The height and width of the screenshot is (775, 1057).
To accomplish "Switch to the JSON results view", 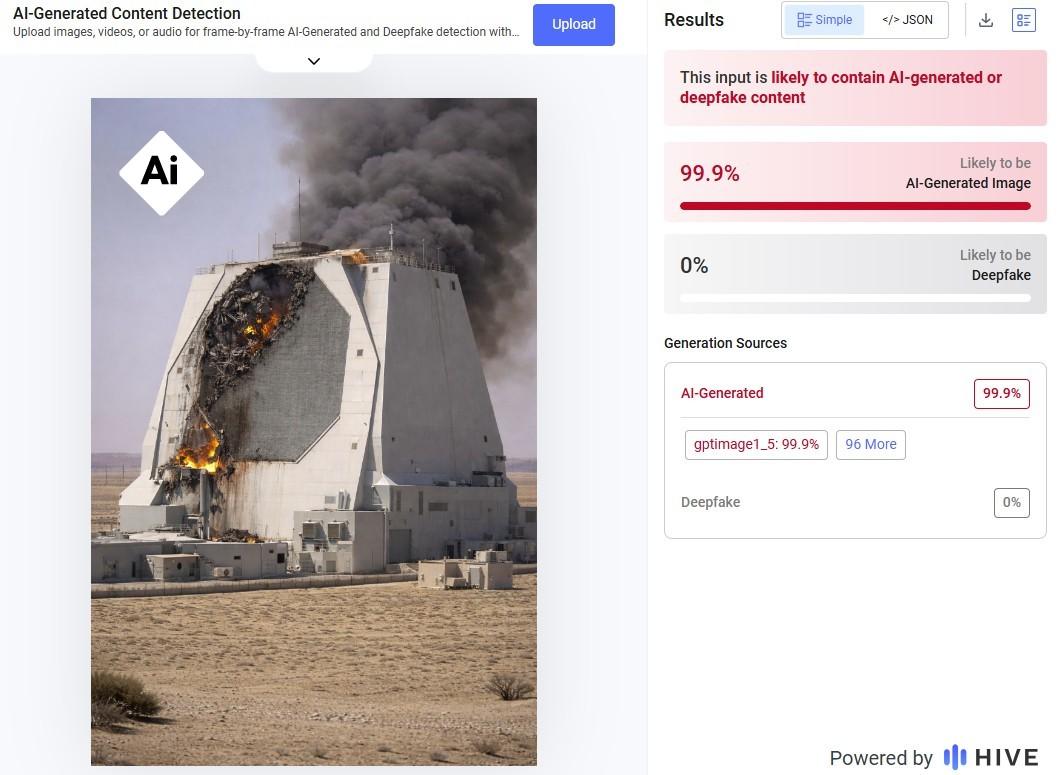I will [x=907, y=20].
